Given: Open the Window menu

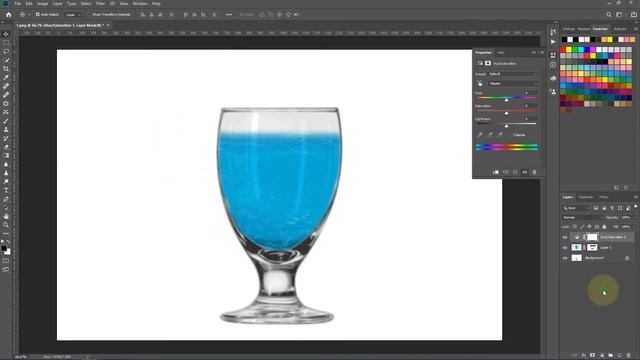Looking at the screenshot, I should (140, 4).
